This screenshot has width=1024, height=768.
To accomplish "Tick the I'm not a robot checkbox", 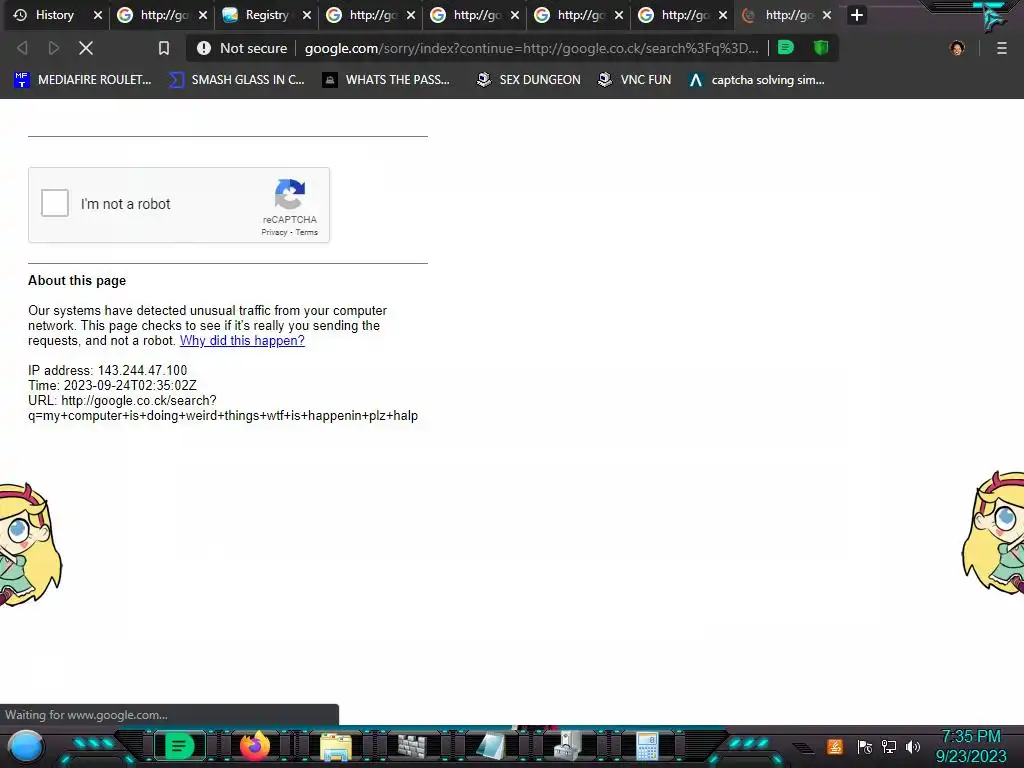I will (x=55, y=203).
